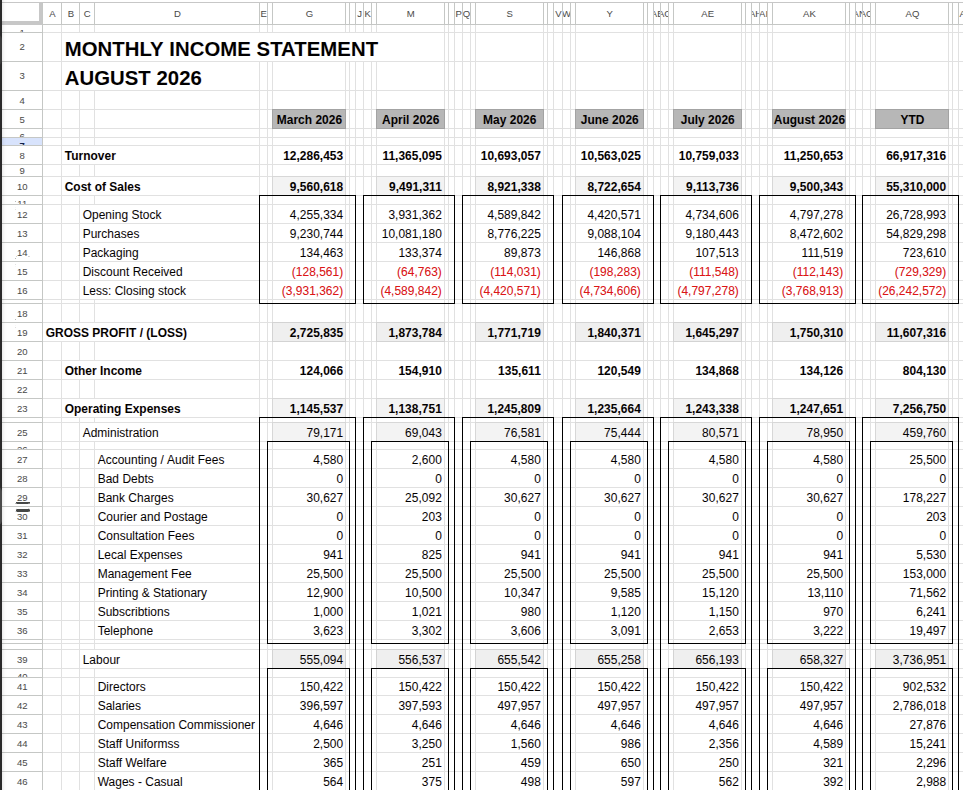Click column header AQ
This screenshot has height=790, width=963.
pos(912,14)
